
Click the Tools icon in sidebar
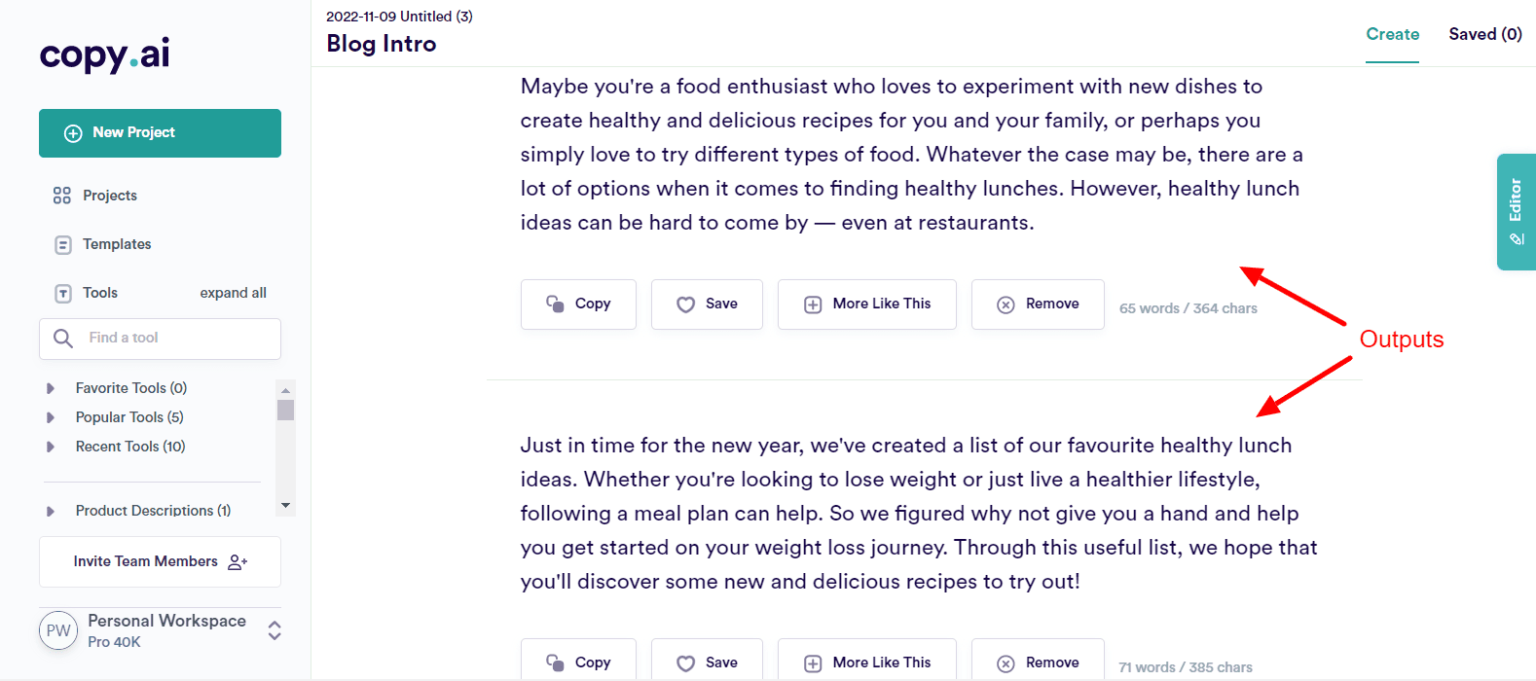point(62,292)
